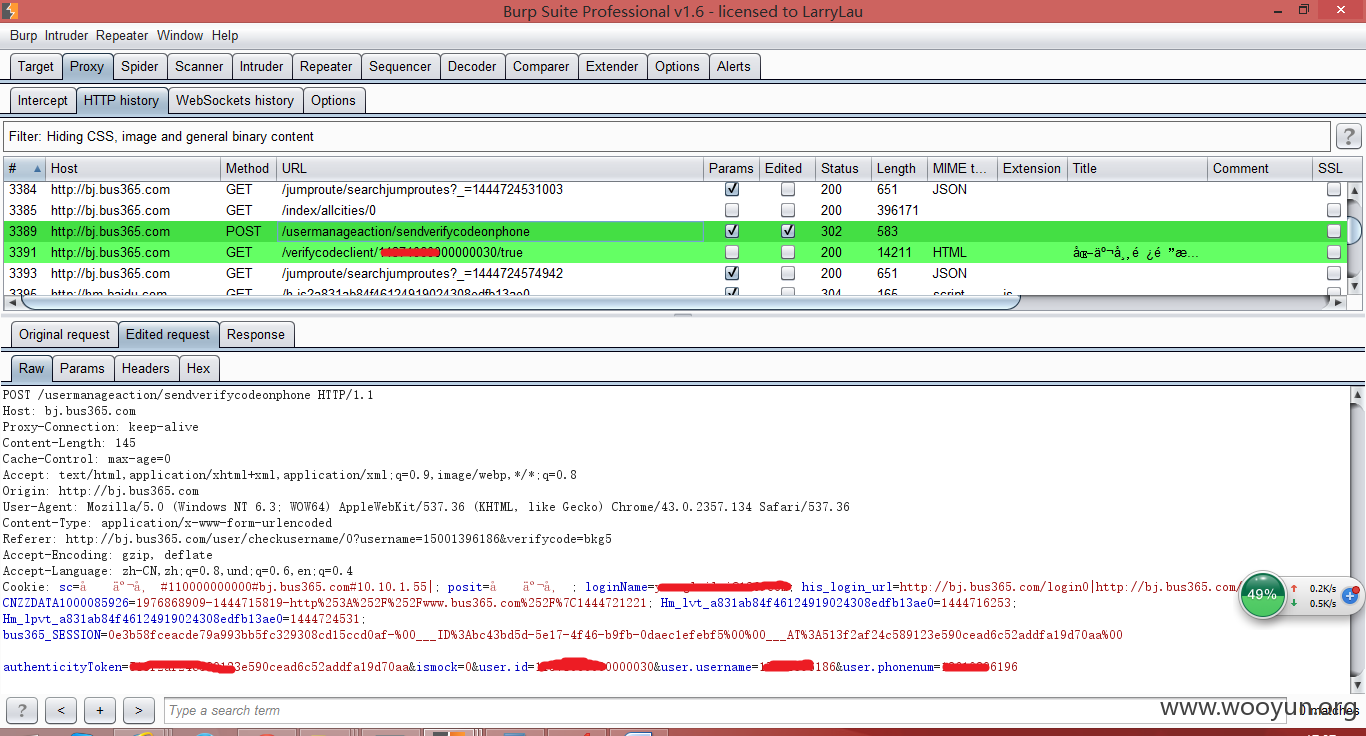Switch to the Comparer tab
The image size is (1366, 736).
click(x=541, y=66)
